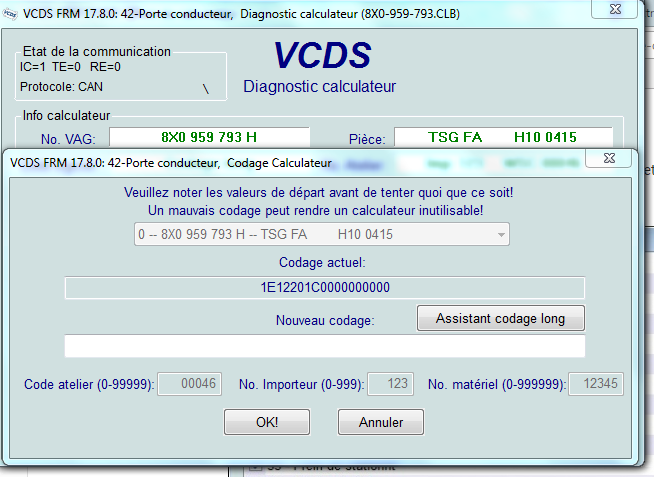Click the Etat de la communication label

pos(97,52)
